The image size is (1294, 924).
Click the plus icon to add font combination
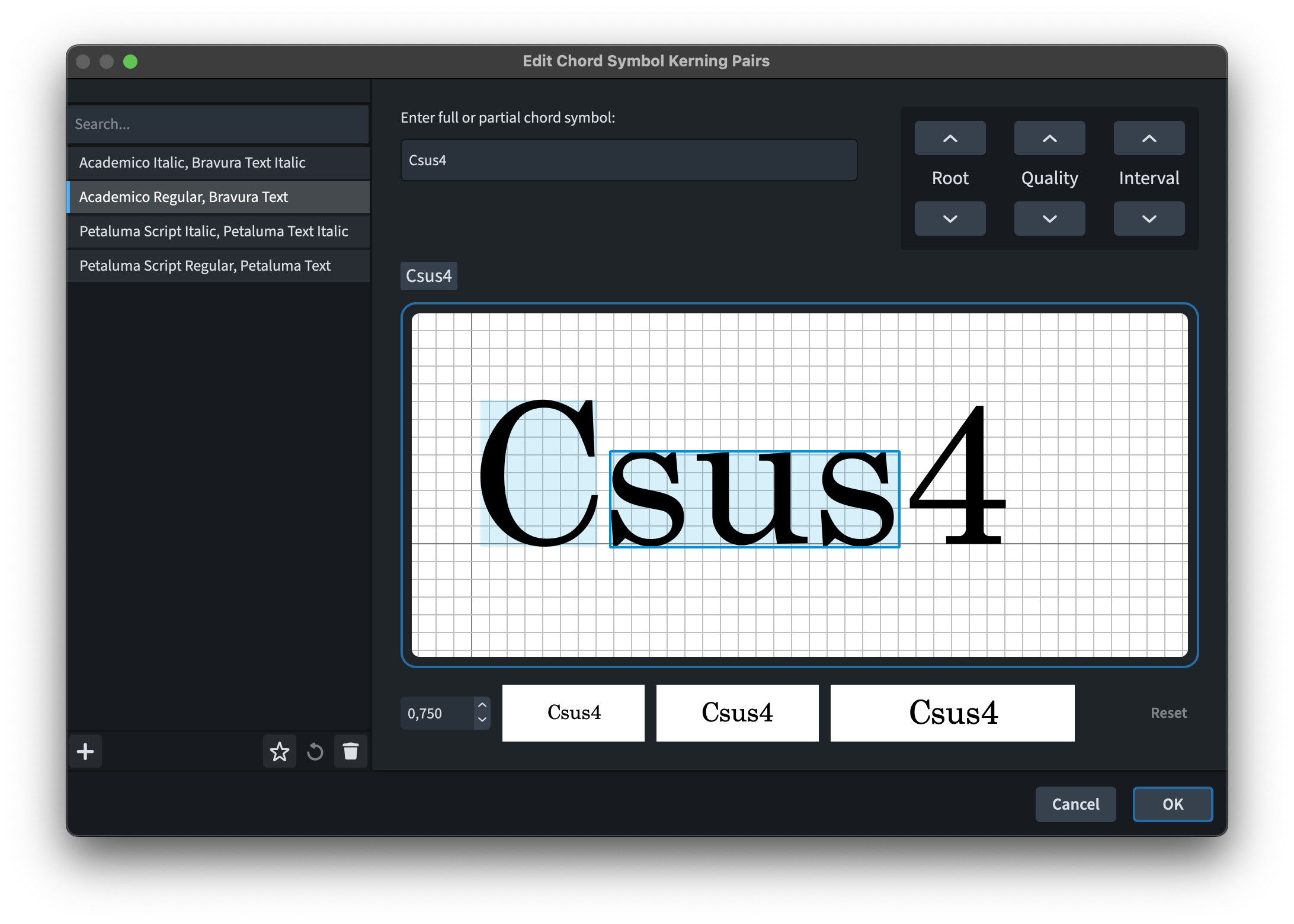coord(85,752)
